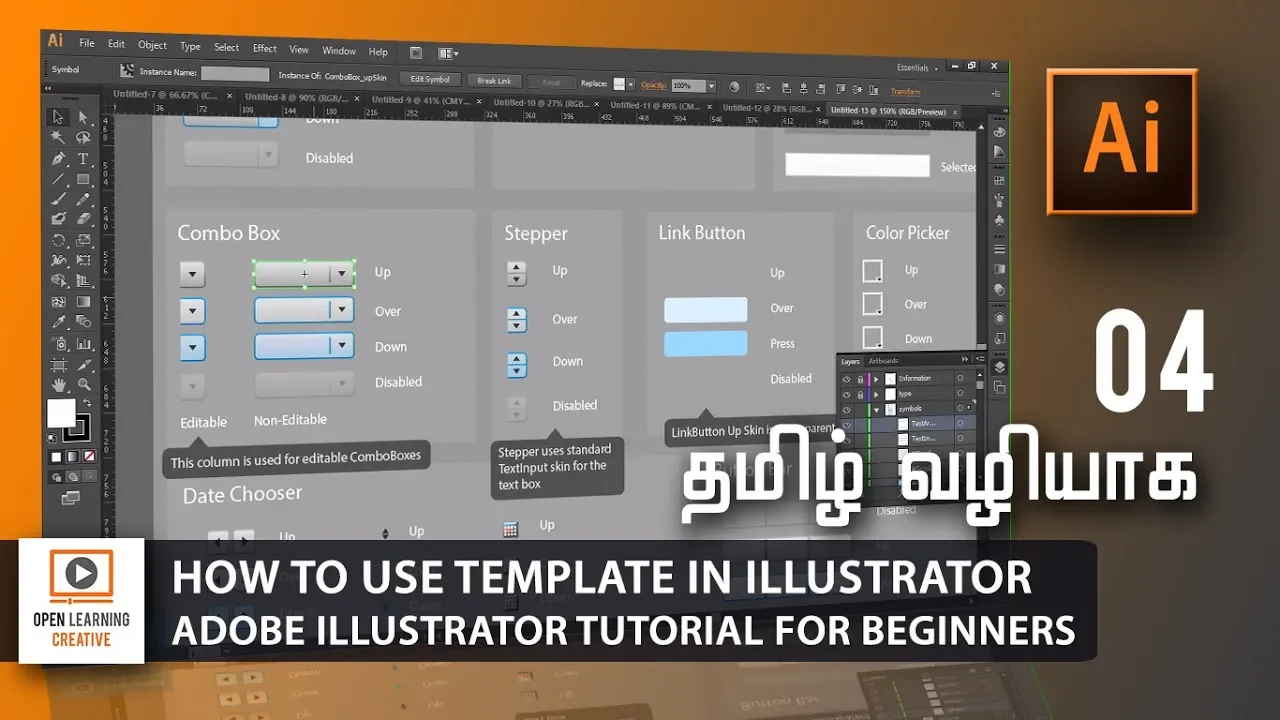
Task: Open the Arrange Documents dropdown
Action: pos(447,53)
